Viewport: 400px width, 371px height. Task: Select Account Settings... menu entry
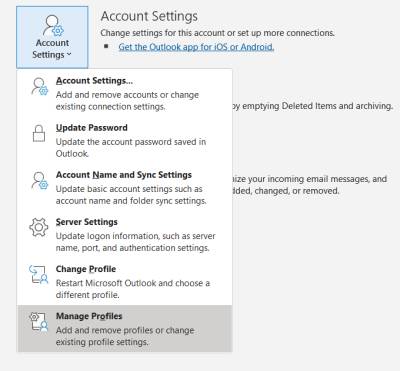pos(124,93)
